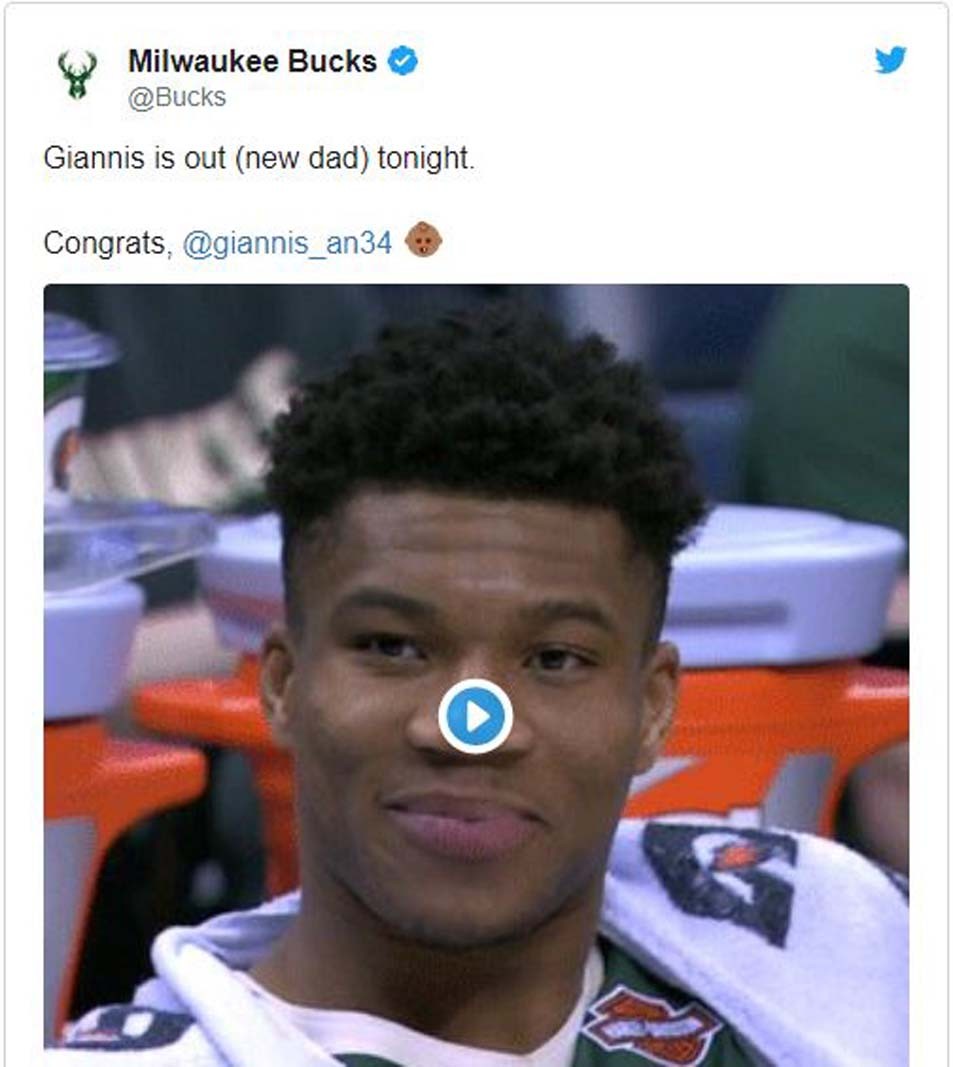
Task: Click the word 'Congrats,' in the tweet
Action: click(x=108, y=243)
